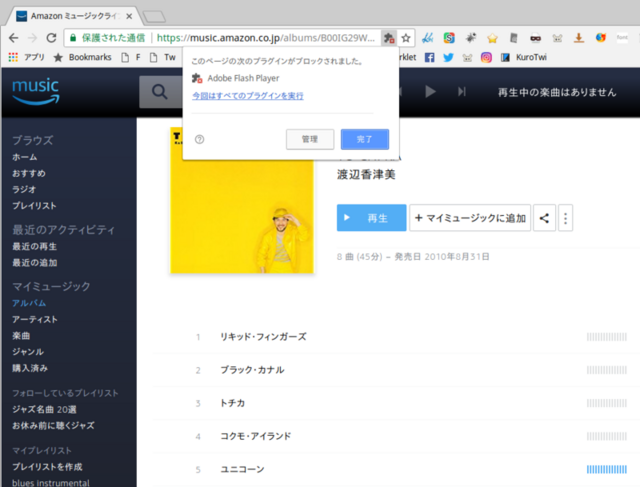
Task: Open the ジャズ名曲 20選 playlist
Action: tap(44, 409)
